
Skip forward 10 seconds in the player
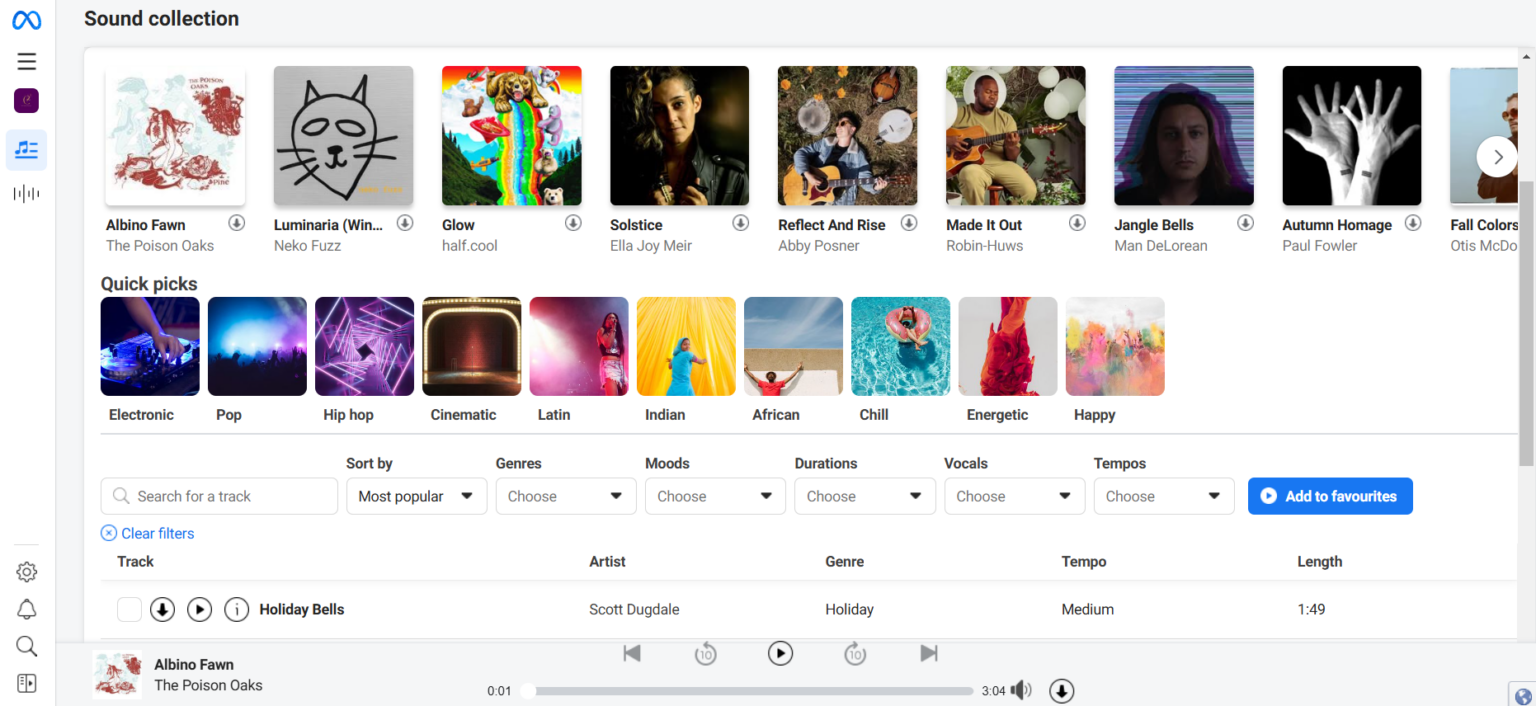click(x=855, y=653)
